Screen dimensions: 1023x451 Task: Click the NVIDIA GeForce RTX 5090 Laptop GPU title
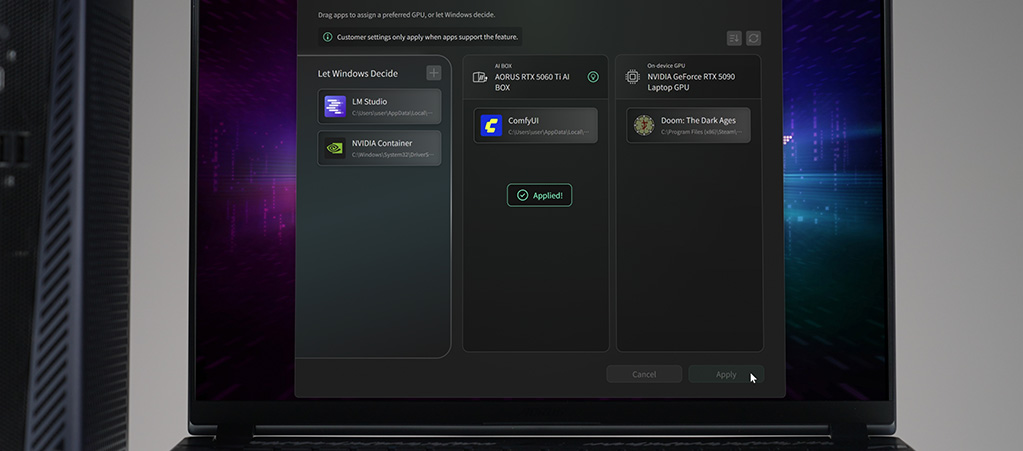pyautogui.click(x=691, y=82)
